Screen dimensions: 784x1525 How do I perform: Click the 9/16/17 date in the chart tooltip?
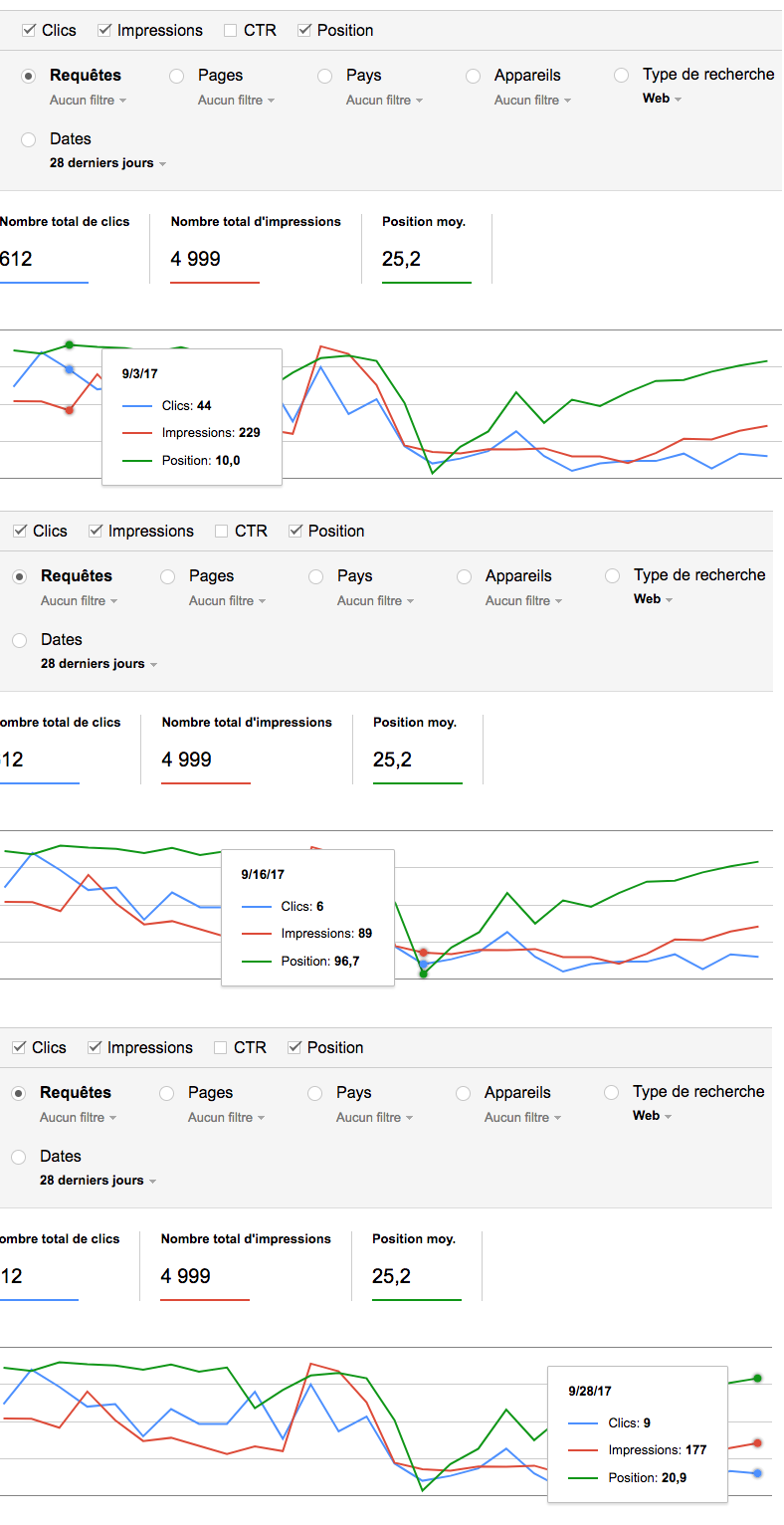tap(263, 875)
